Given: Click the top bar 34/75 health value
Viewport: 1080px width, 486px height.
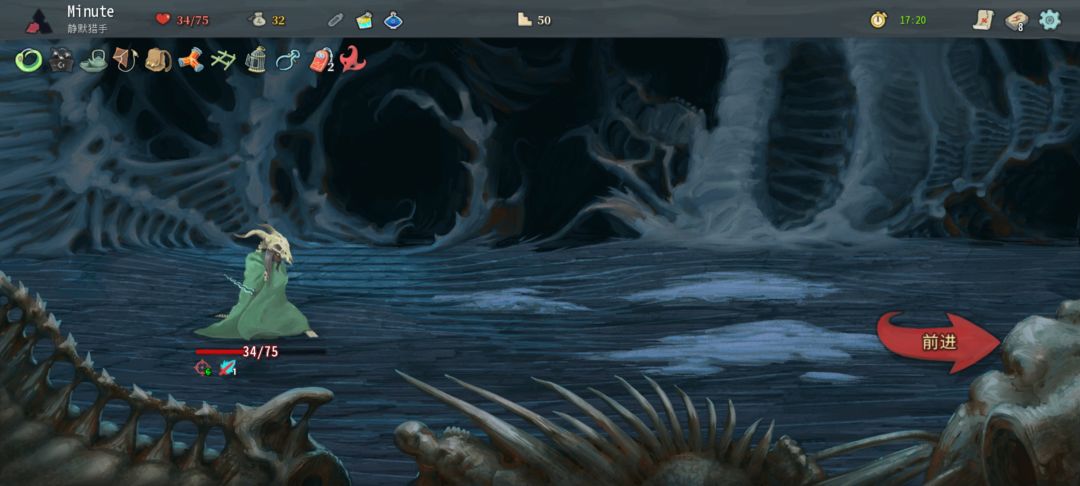Looking at the screenshot, I should click(193, 20).
